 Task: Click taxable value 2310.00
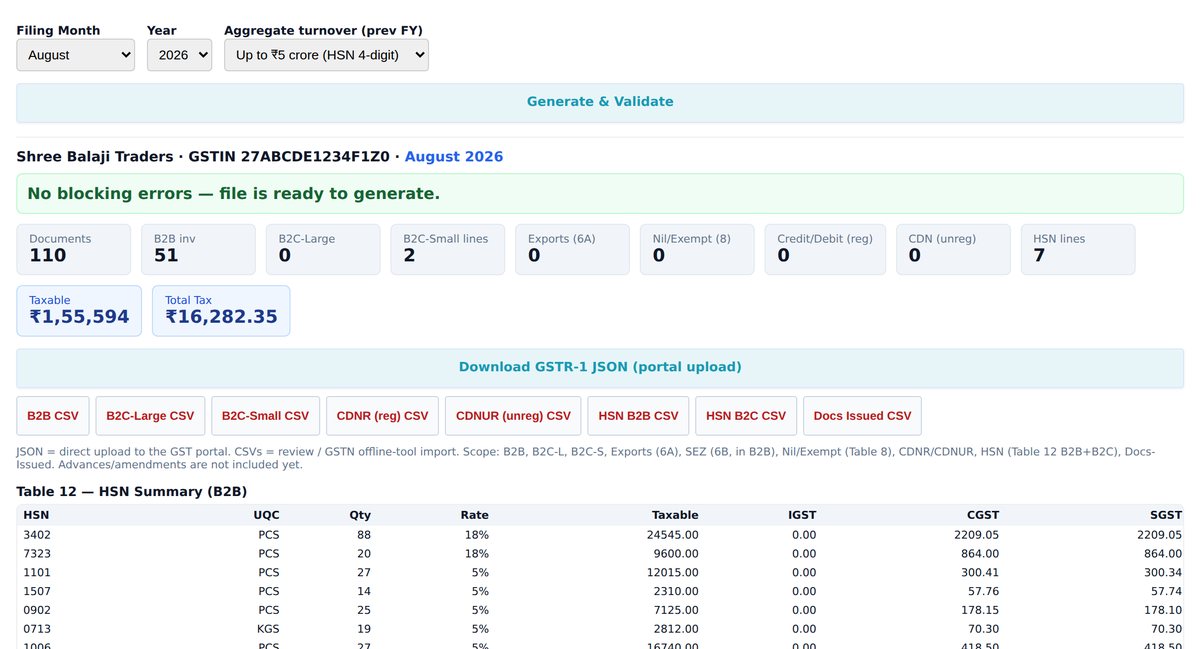click(x=677, y=592)
